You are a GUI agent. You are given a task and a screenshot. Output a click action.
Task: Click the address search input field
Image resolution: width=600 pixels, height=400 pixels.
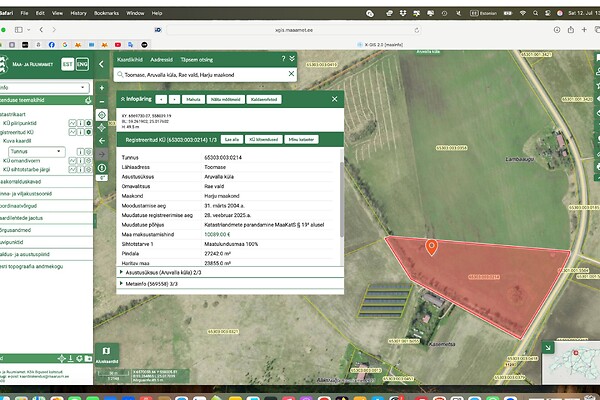200,75
